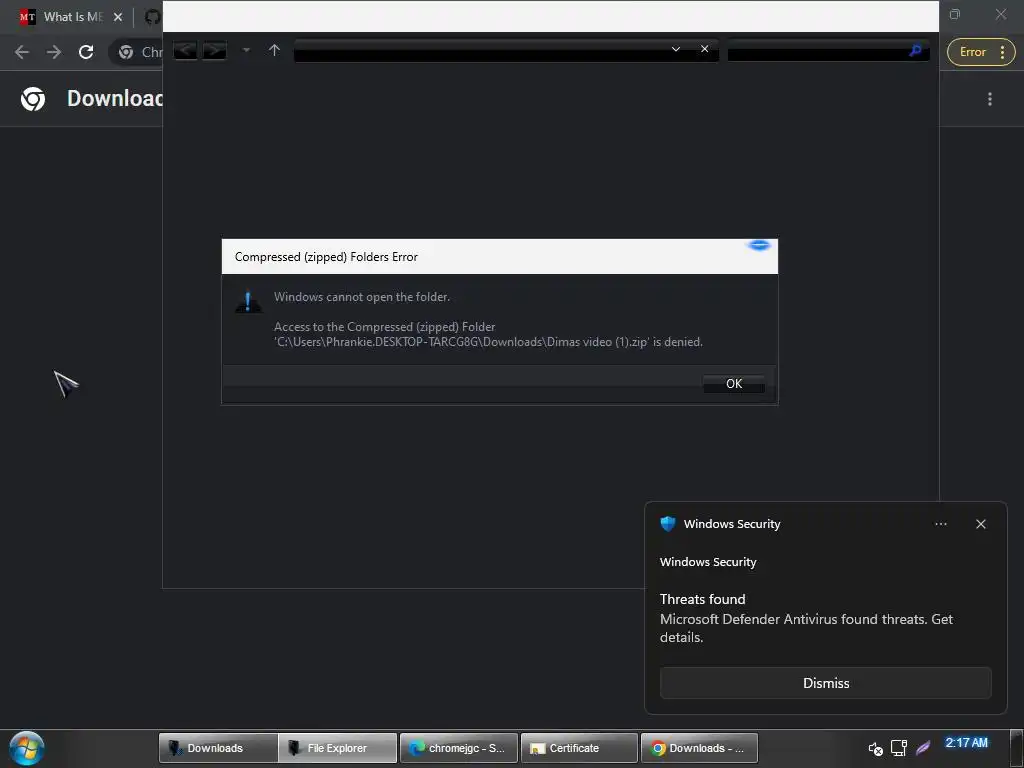Click the warning icon in the error dialog

[x=248, y=302]
